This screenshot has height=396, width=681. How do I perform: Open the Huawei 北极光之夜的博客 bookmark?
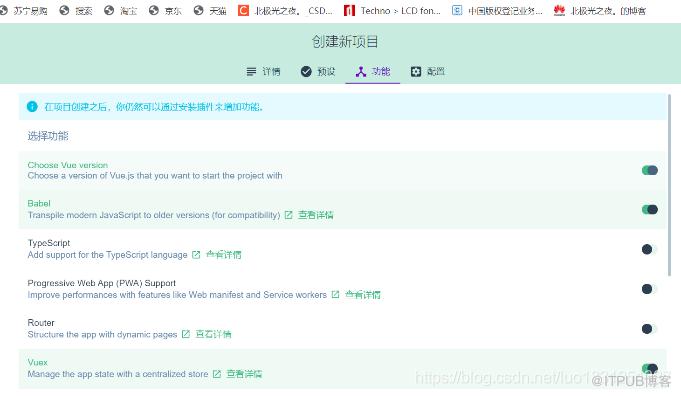[x=600, y=10]
